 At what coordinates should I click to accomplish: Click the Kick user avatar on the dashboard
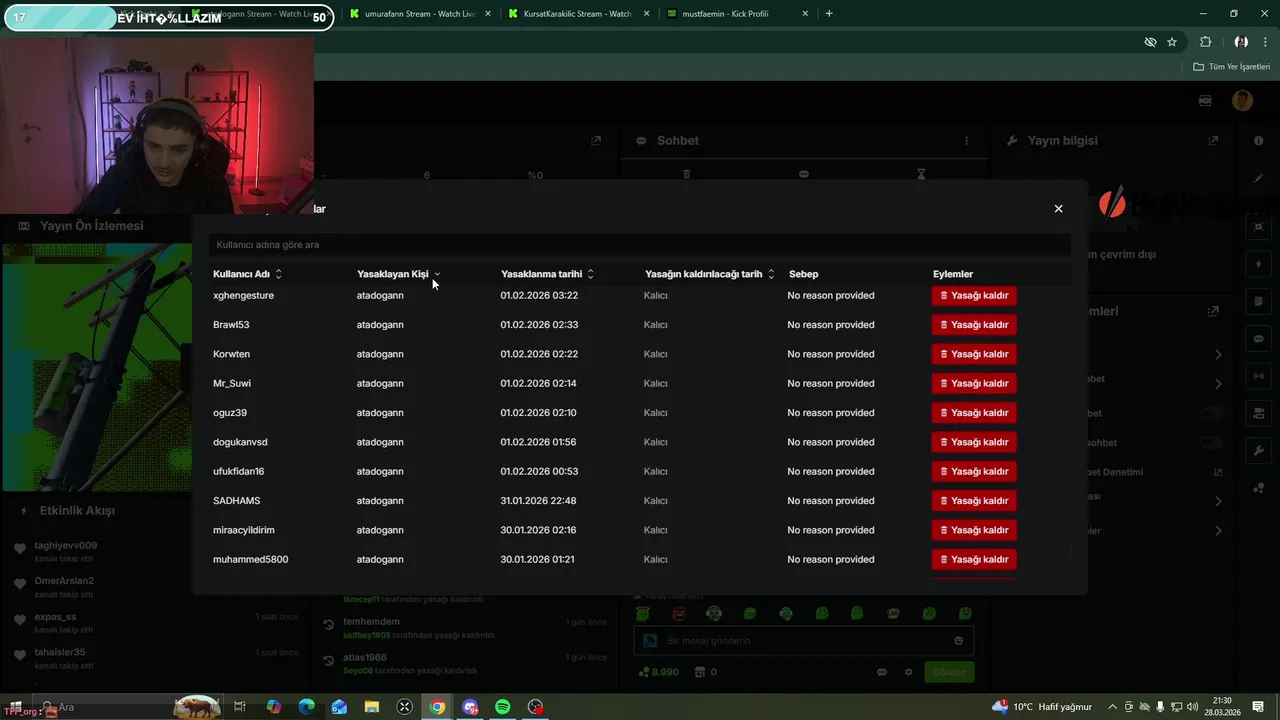click(1242, 100)
